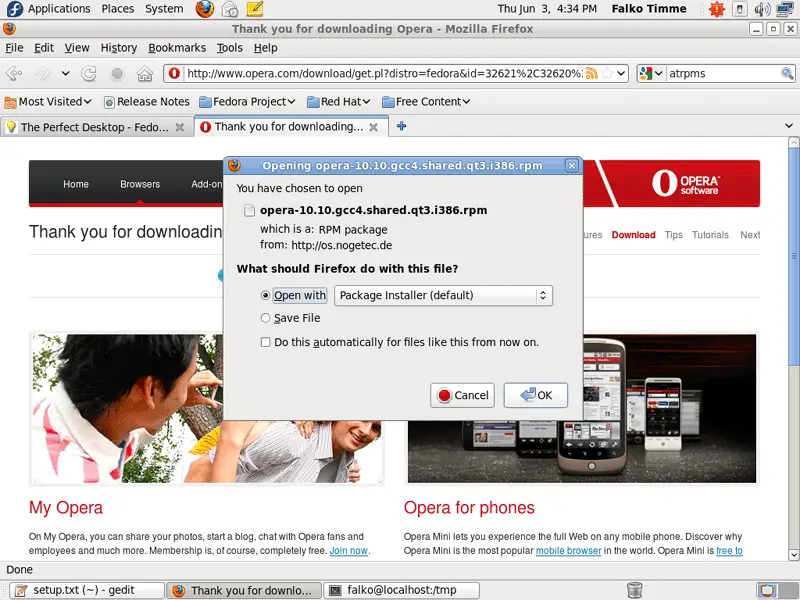Open a new tab with plus icon

[x=402, y=126]
